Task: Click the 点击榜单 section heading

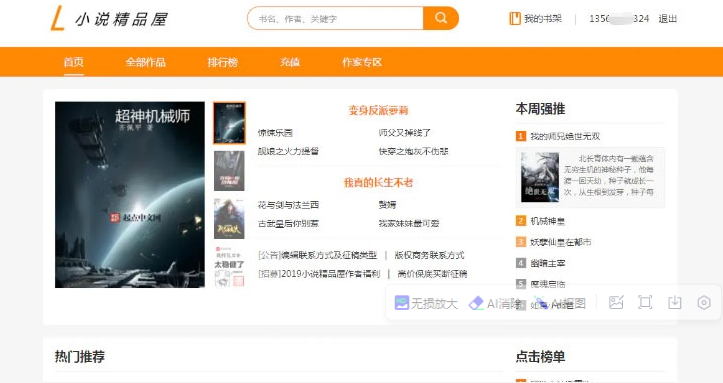Action: pos(540,356)
